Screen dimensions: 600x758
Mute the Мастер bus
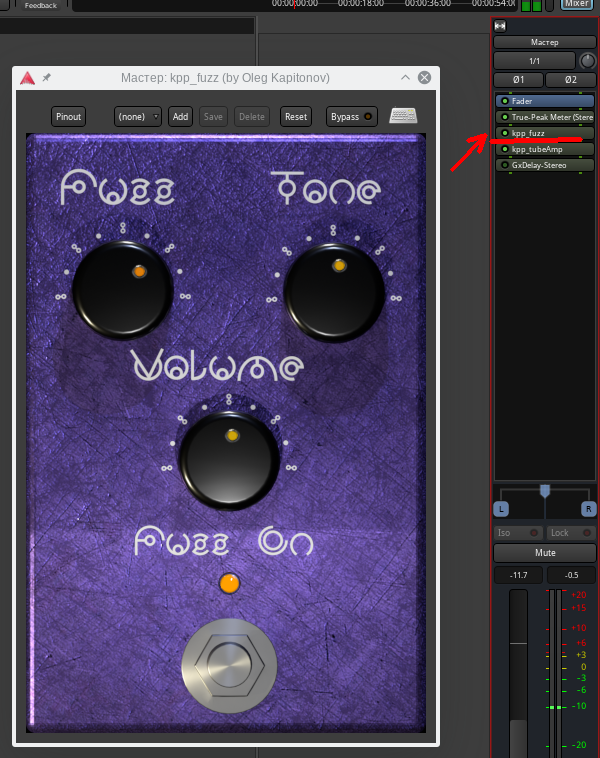coord(545,553)
